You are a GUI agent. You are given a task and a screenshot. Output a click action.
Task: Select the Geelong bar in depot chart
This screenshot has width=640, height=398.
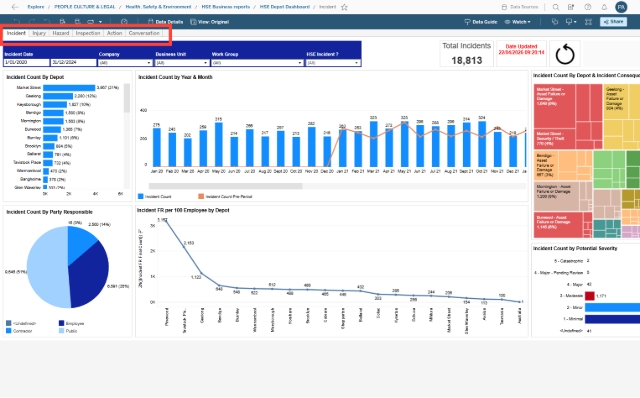pyautogui.click(x=58, y=96)
